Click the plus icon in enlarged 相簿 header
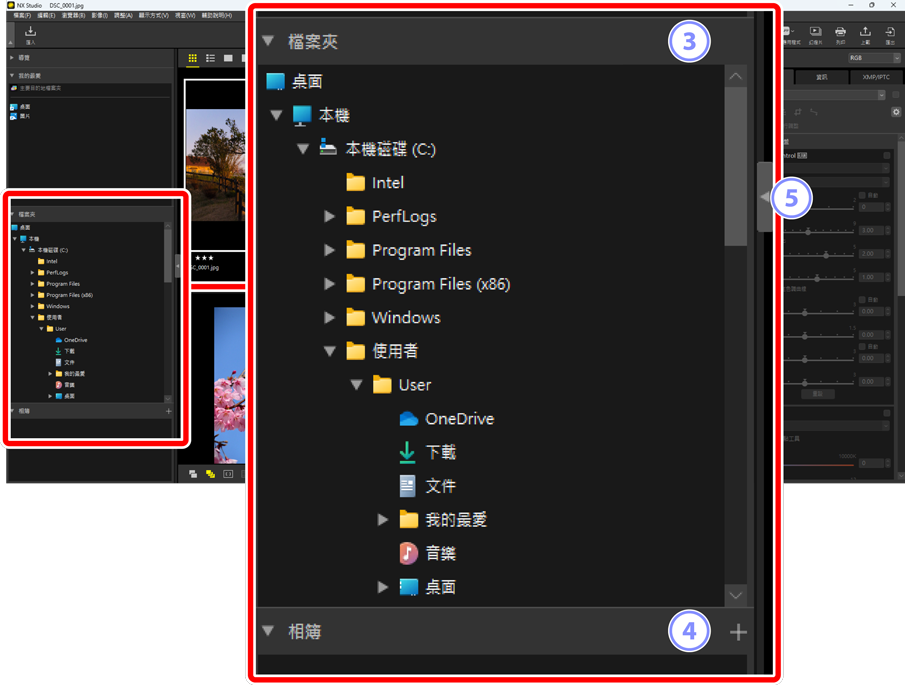The image size is (905, 685). (738, 632)
